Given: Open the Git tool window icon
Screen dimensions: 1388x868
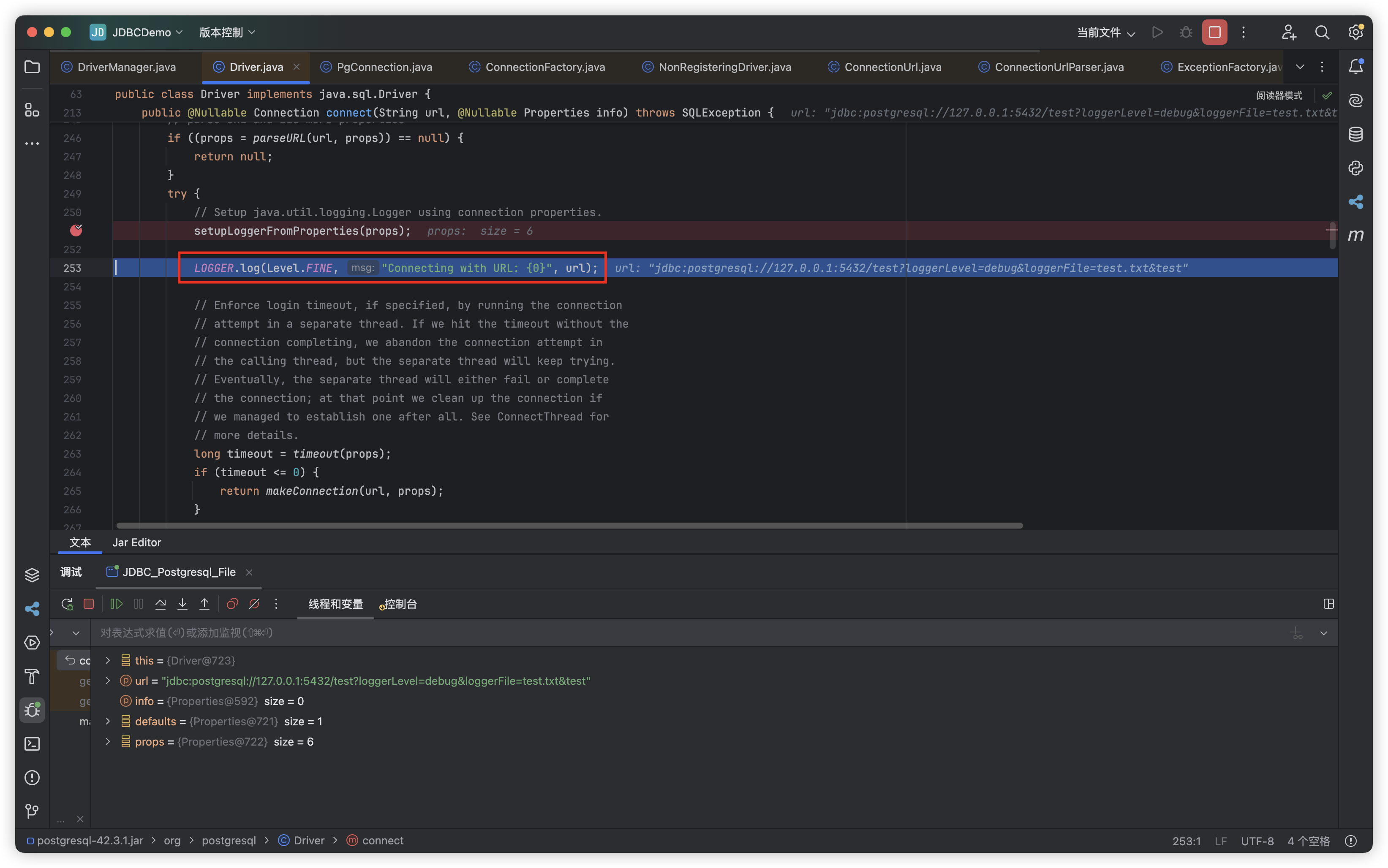Looking at the screenshot, I should [x=32, y=811].
